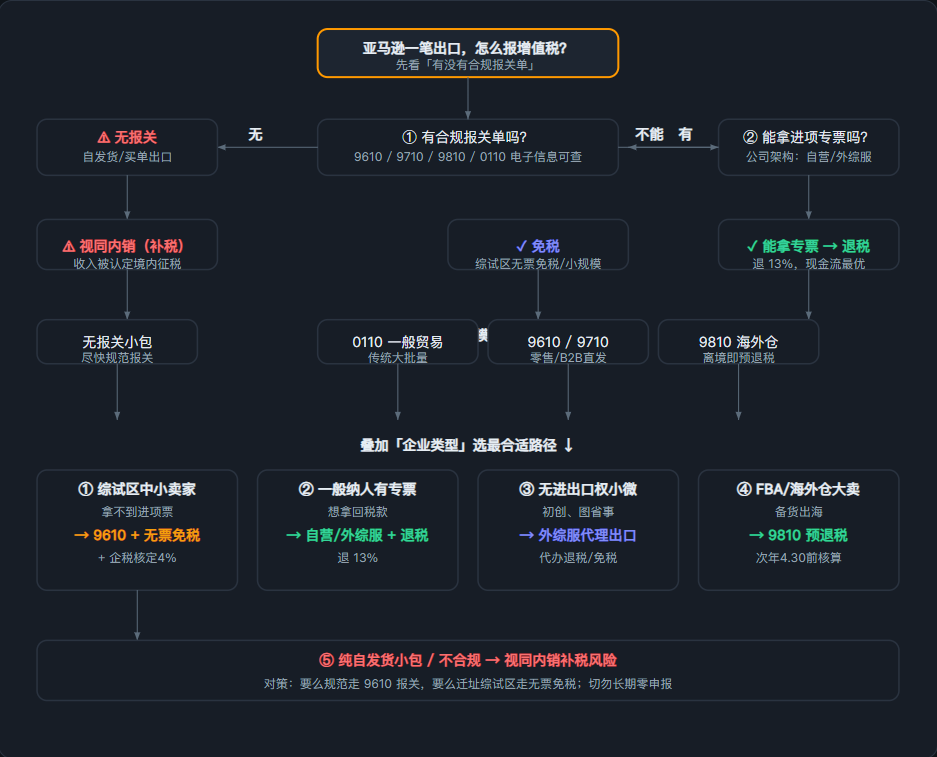
Task: Click the green checkmark beside 能拿专票
Action: tap(752, 246)
